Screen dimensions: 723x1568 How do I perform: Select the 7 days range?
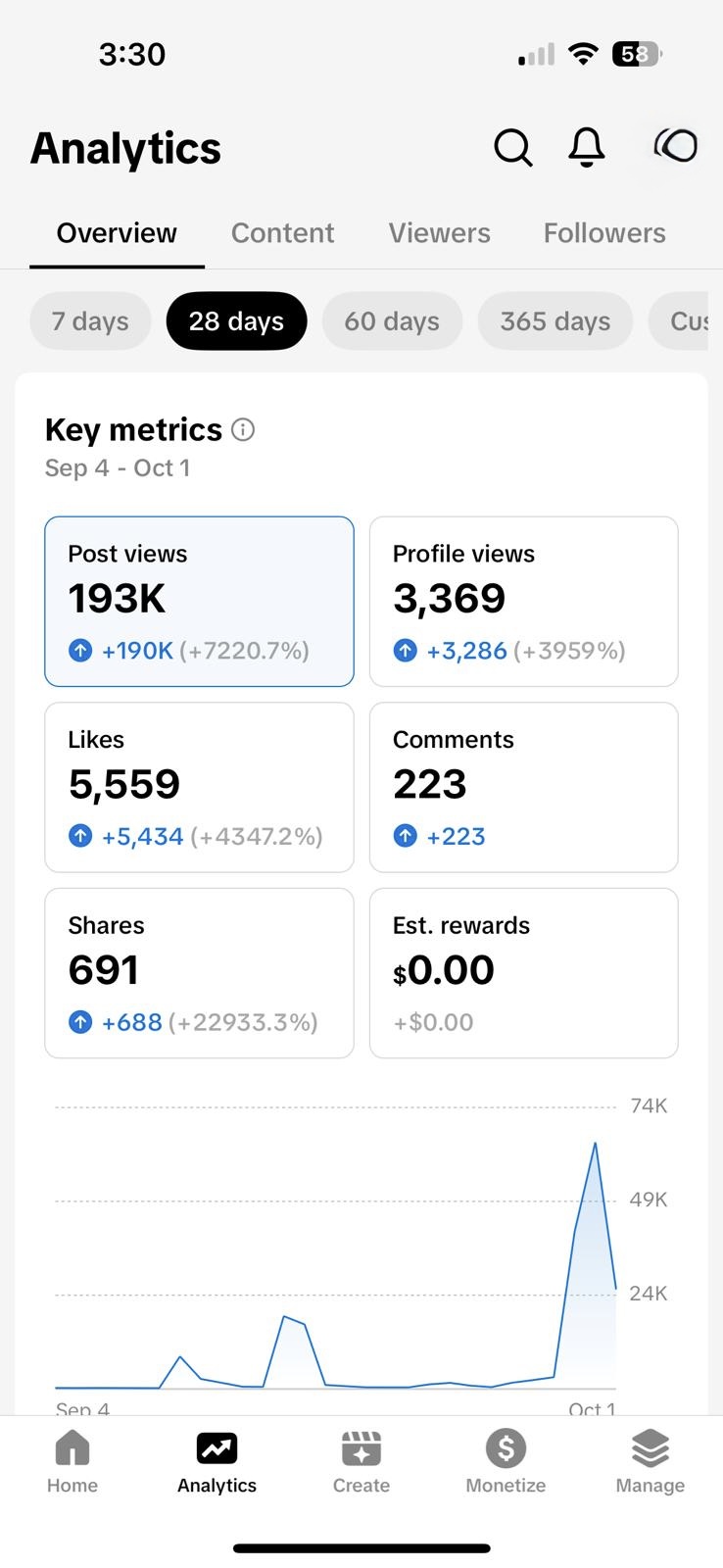pos(90,321)
